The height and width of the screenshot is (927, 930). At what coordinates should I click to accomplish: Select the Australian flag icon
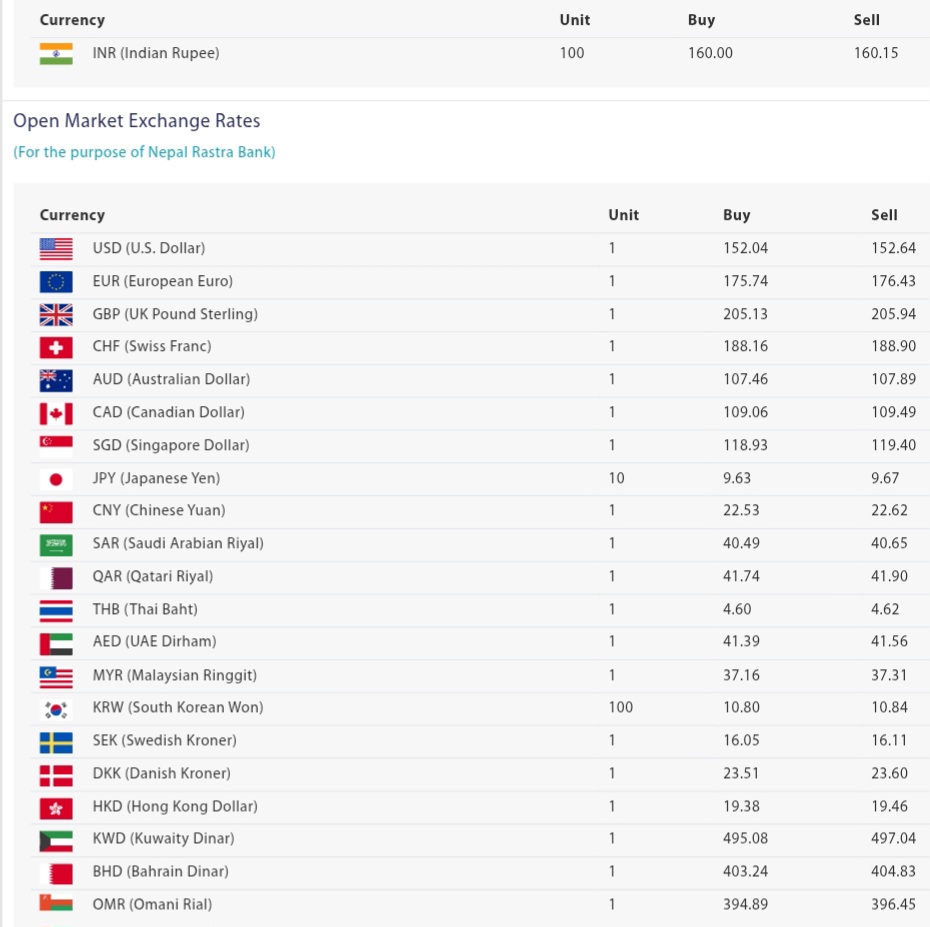[56, 380]
